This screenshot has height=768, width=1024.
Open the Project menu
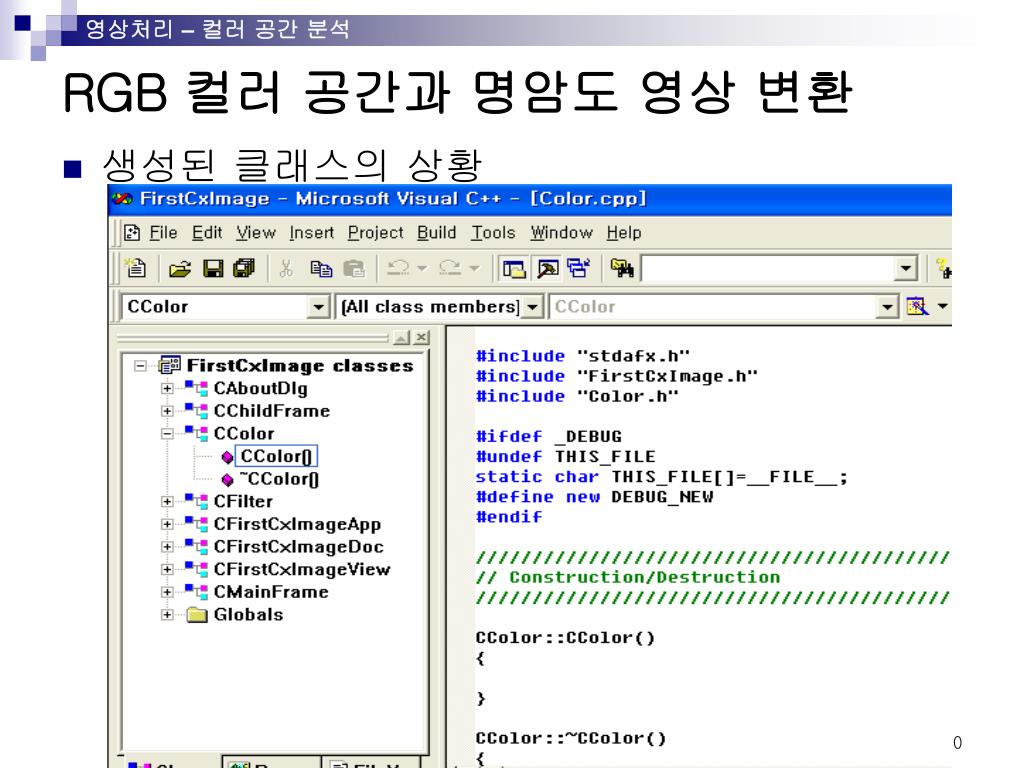point(376,232)
